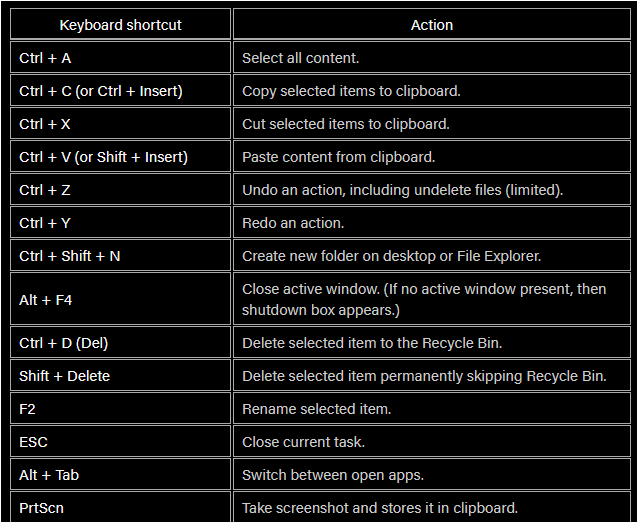Click the "Rename selected item." description
The height and width of the screenshot is (523, 638).
click(317, 409)
